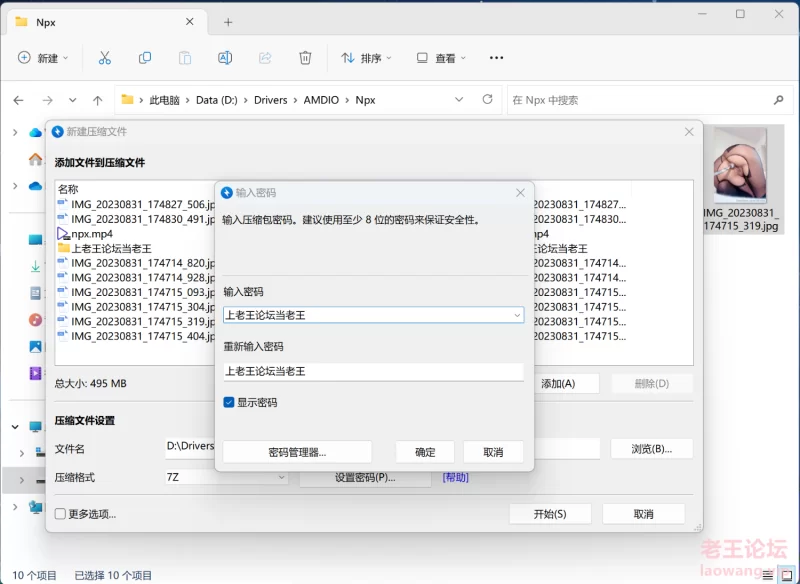Click the 确定 button in password dialog
The height and width of the screenshot is (584, 800).
(425, 452)
